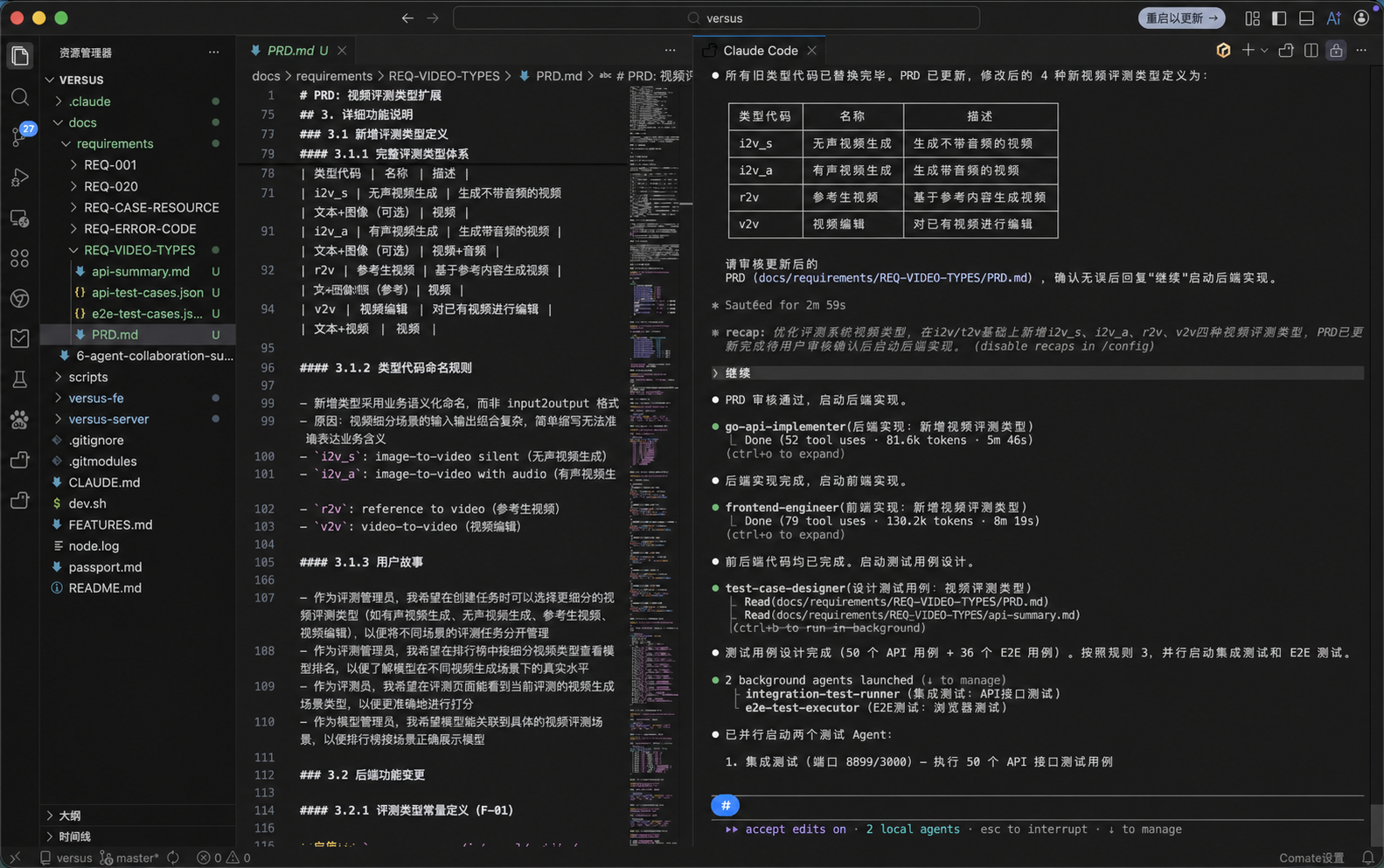This screenshot has width=1384, height=868.
Task: Open Source Control with 27 changes badge
Action: (x=20, y=135)
